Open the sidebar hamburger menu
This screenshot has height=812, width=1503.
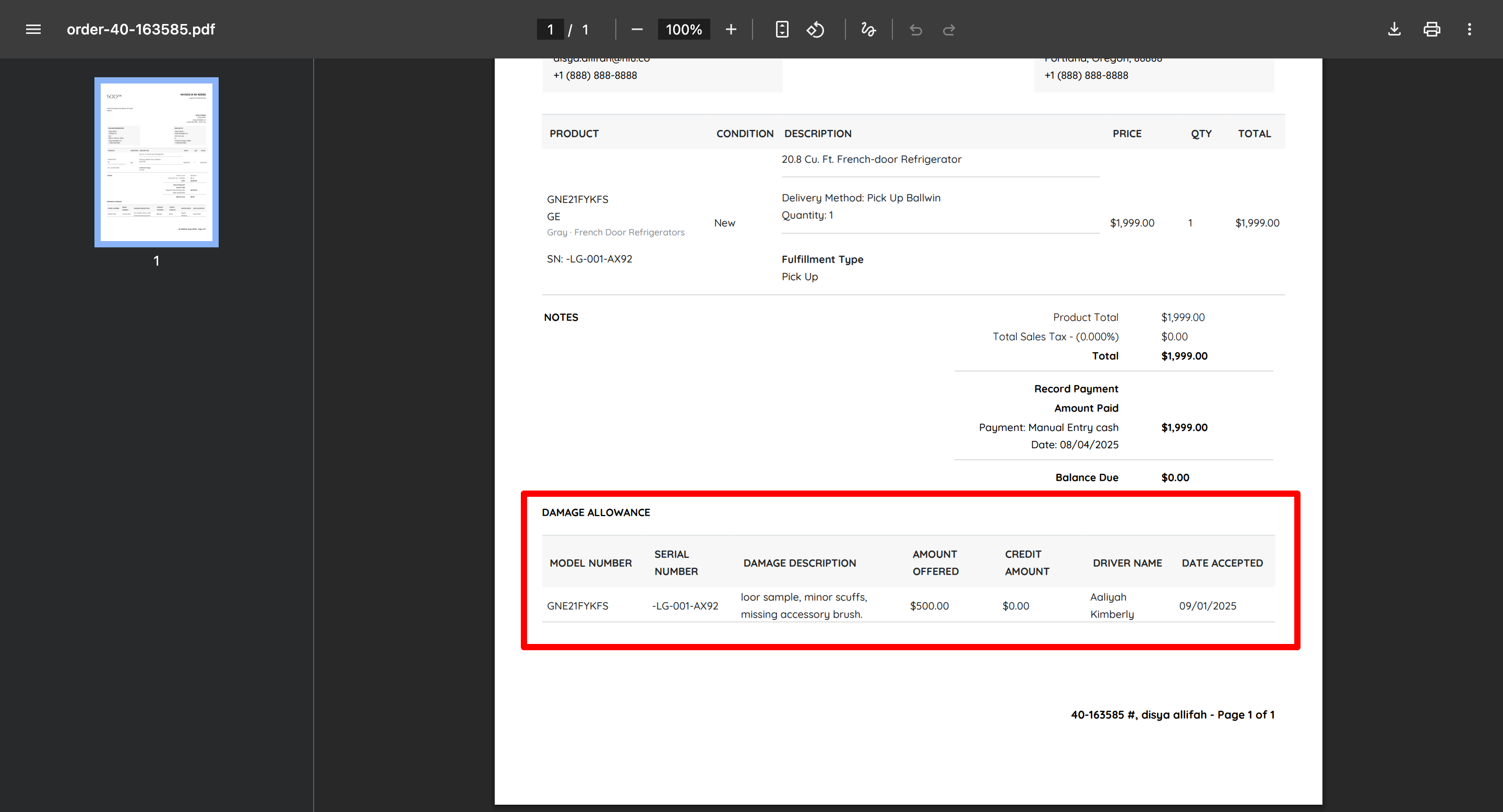33,29
